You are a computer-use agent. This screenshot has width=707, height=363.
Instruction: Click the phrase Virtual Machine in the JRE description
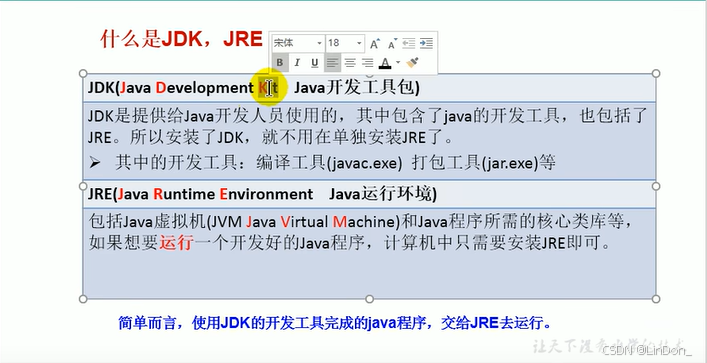click(x=338, y=221)
